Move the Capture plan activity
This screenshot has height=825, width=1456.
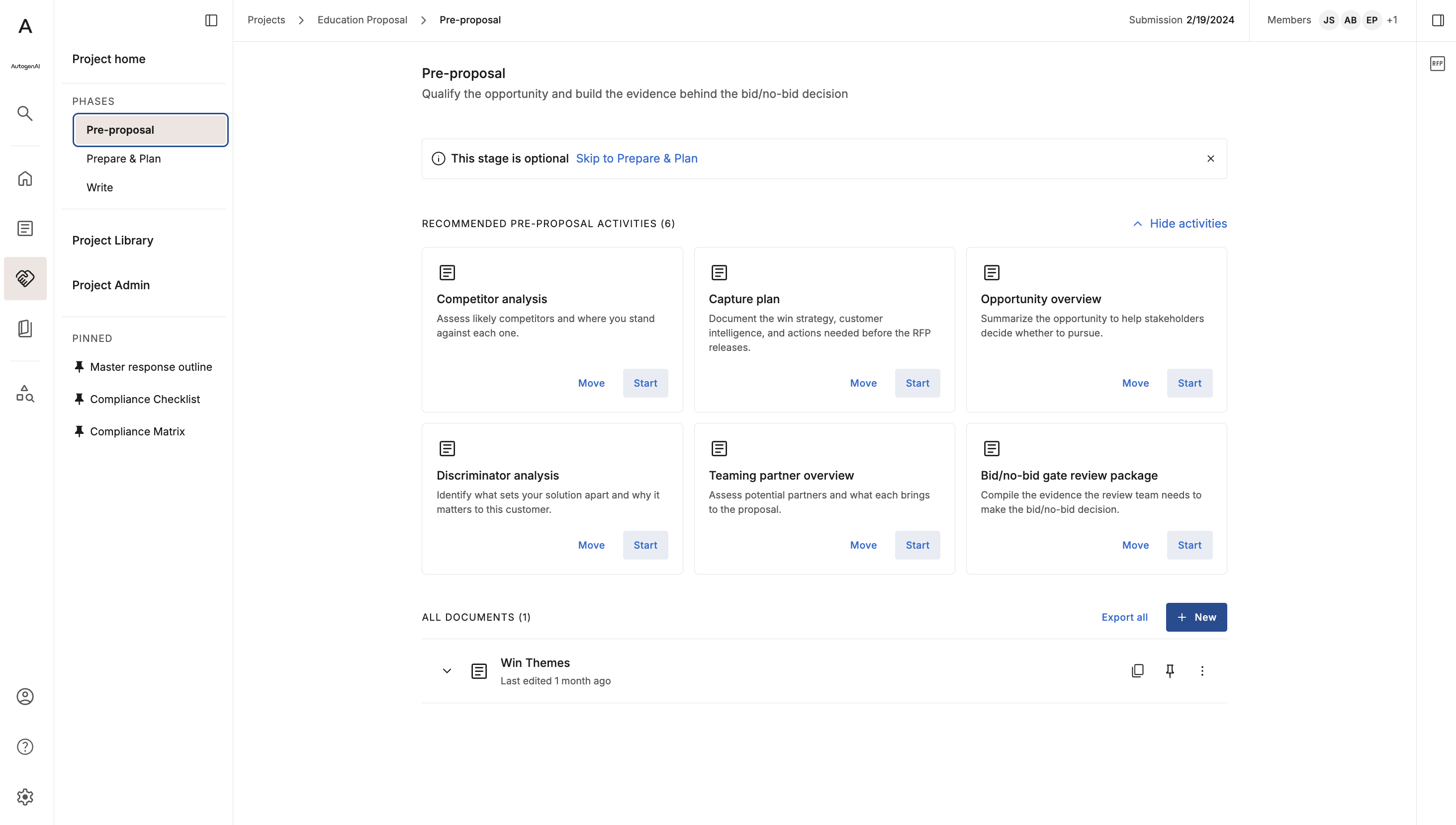click(x=863, y=383)
